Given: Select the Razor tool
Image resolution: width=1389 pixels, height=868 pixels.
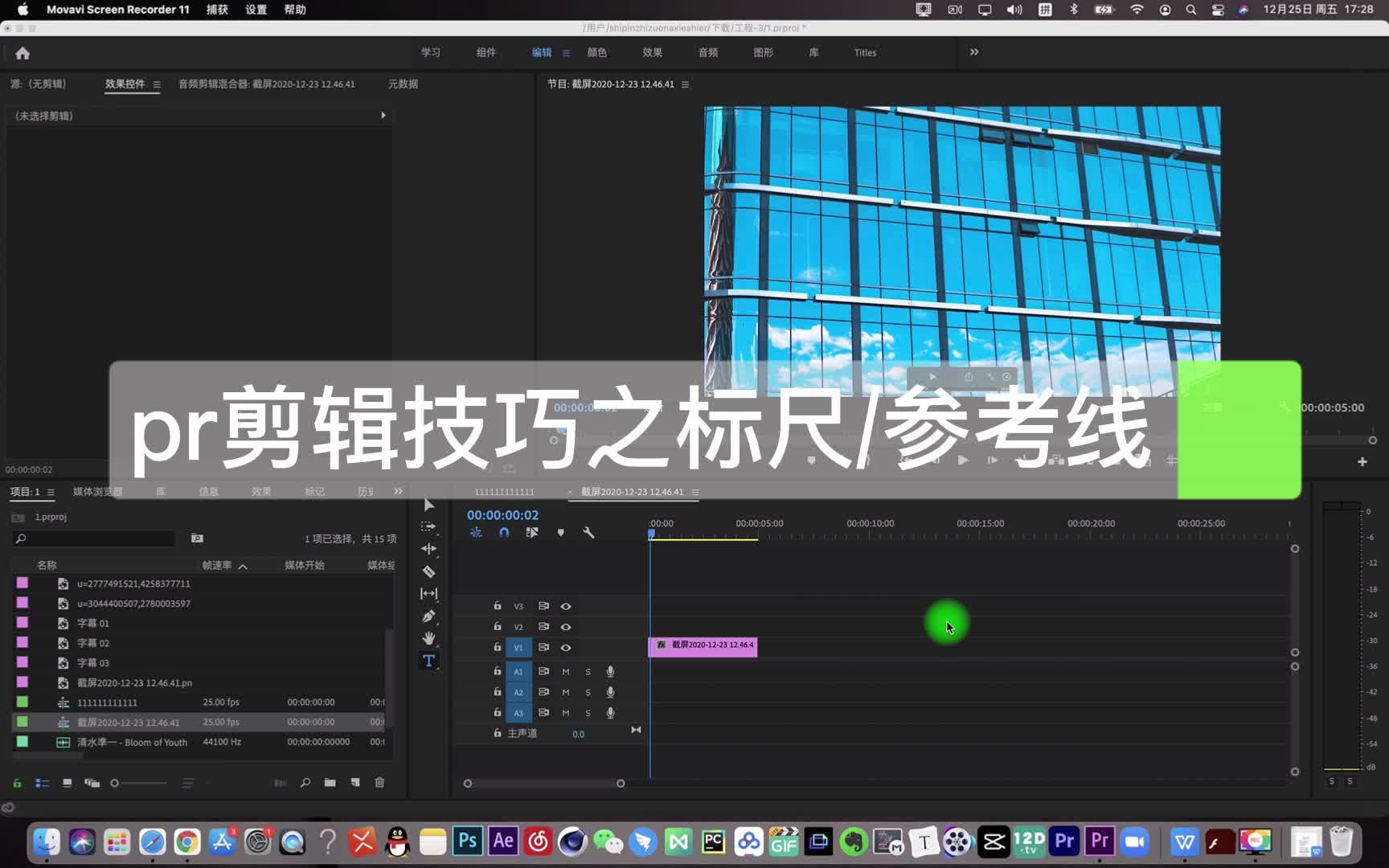Looking at the screenshot, I should pyautogui.click(x=428, y=571).
